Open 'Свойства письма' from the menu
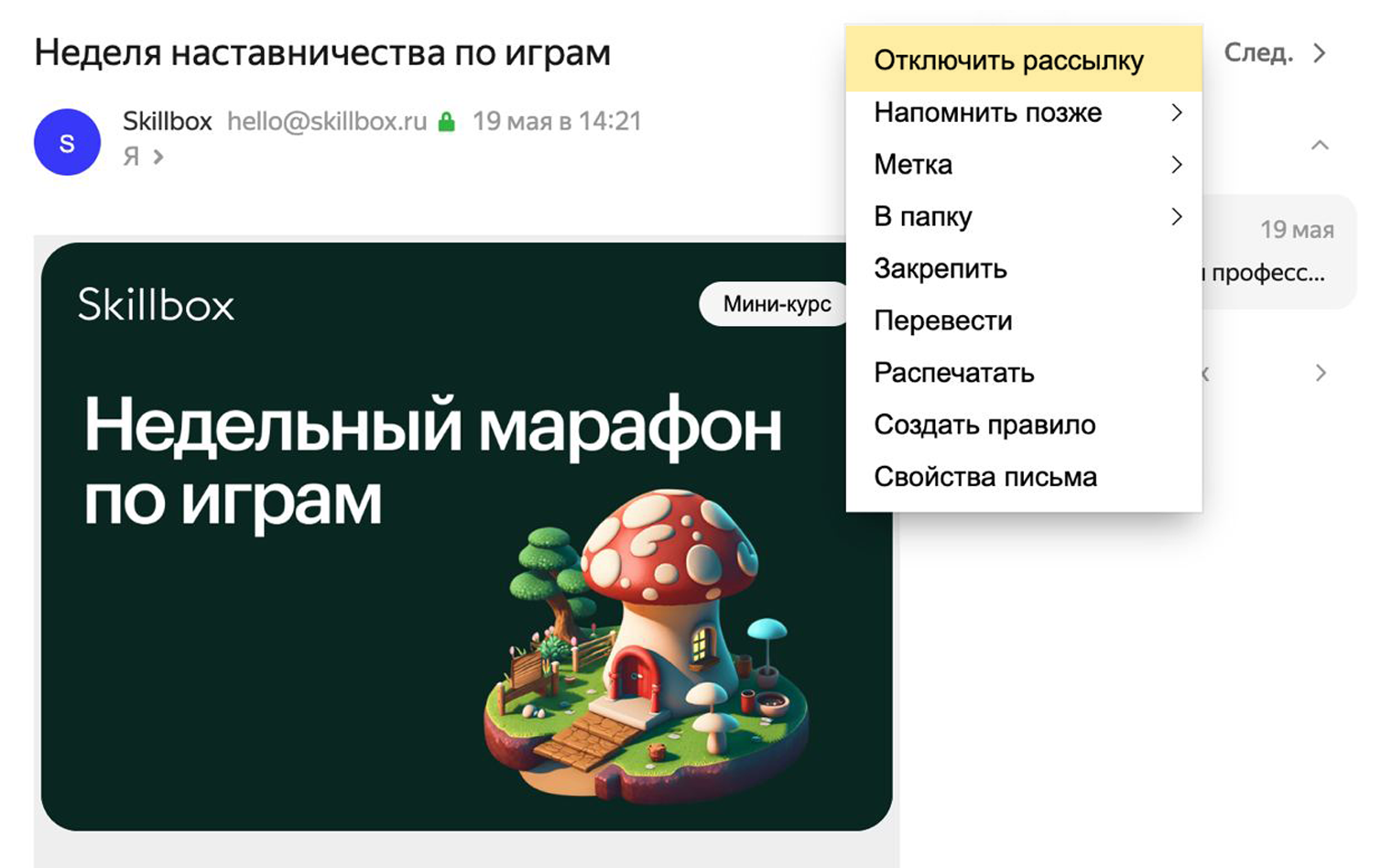This screenshot has height=868, width=1392. tap(1023, 477)
